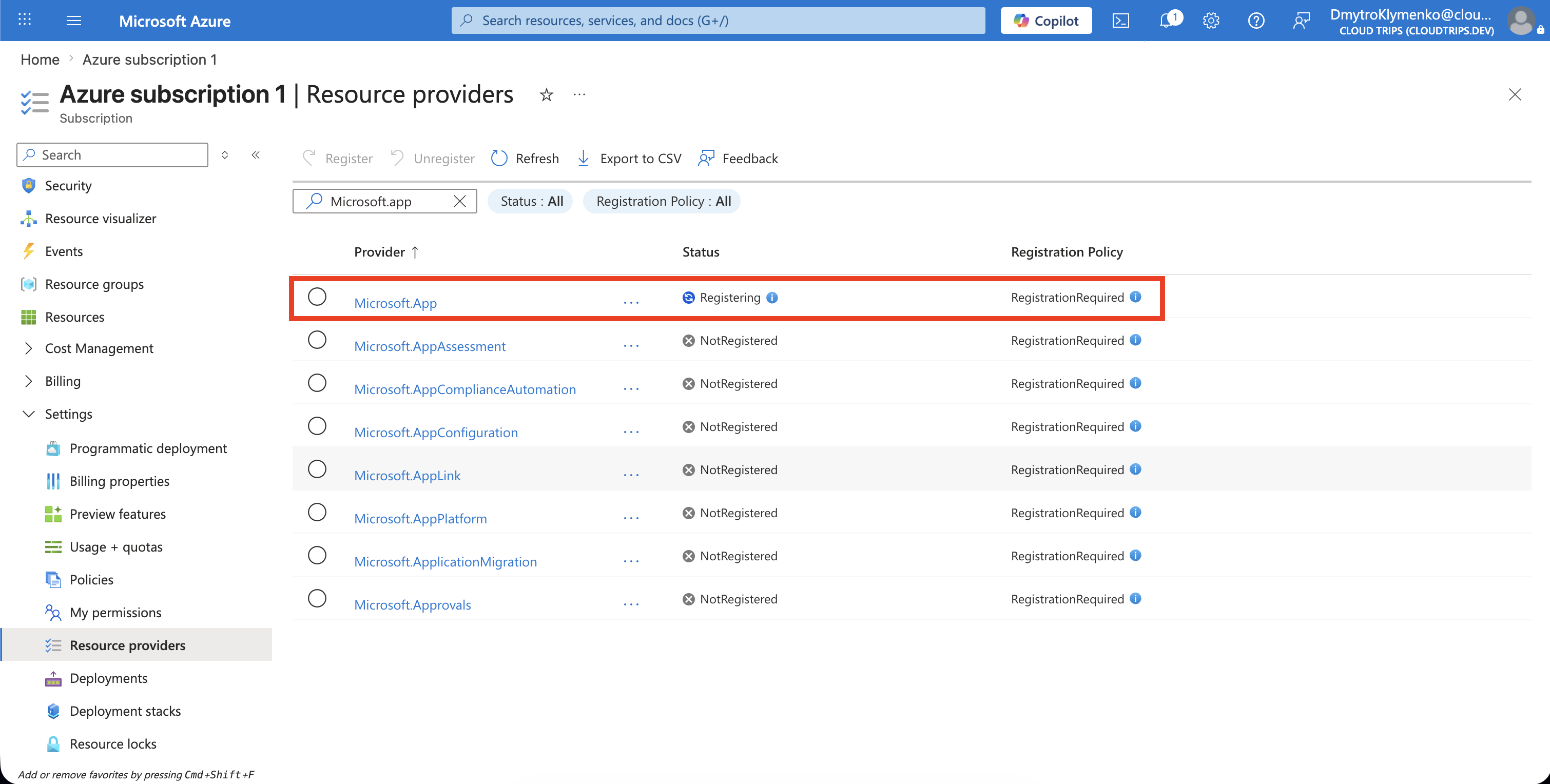Open the Status : All filter
The height and width of the screenshot is (784, 1550).
pyautogui.click(x=531, y=201)
